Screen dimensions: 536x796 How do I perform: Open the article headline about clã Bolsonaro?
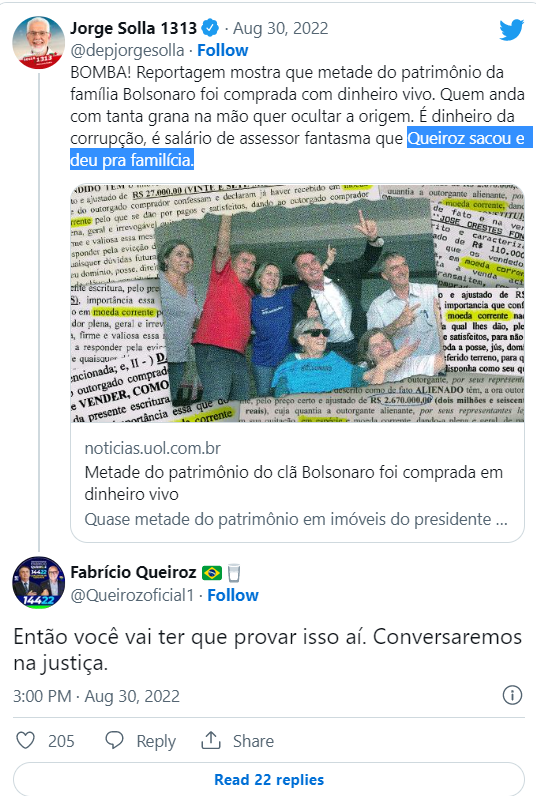pos(293,483)
